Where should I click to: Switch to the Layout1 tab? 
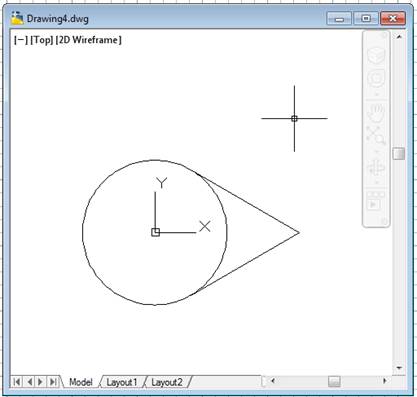(x=122, y=382)
